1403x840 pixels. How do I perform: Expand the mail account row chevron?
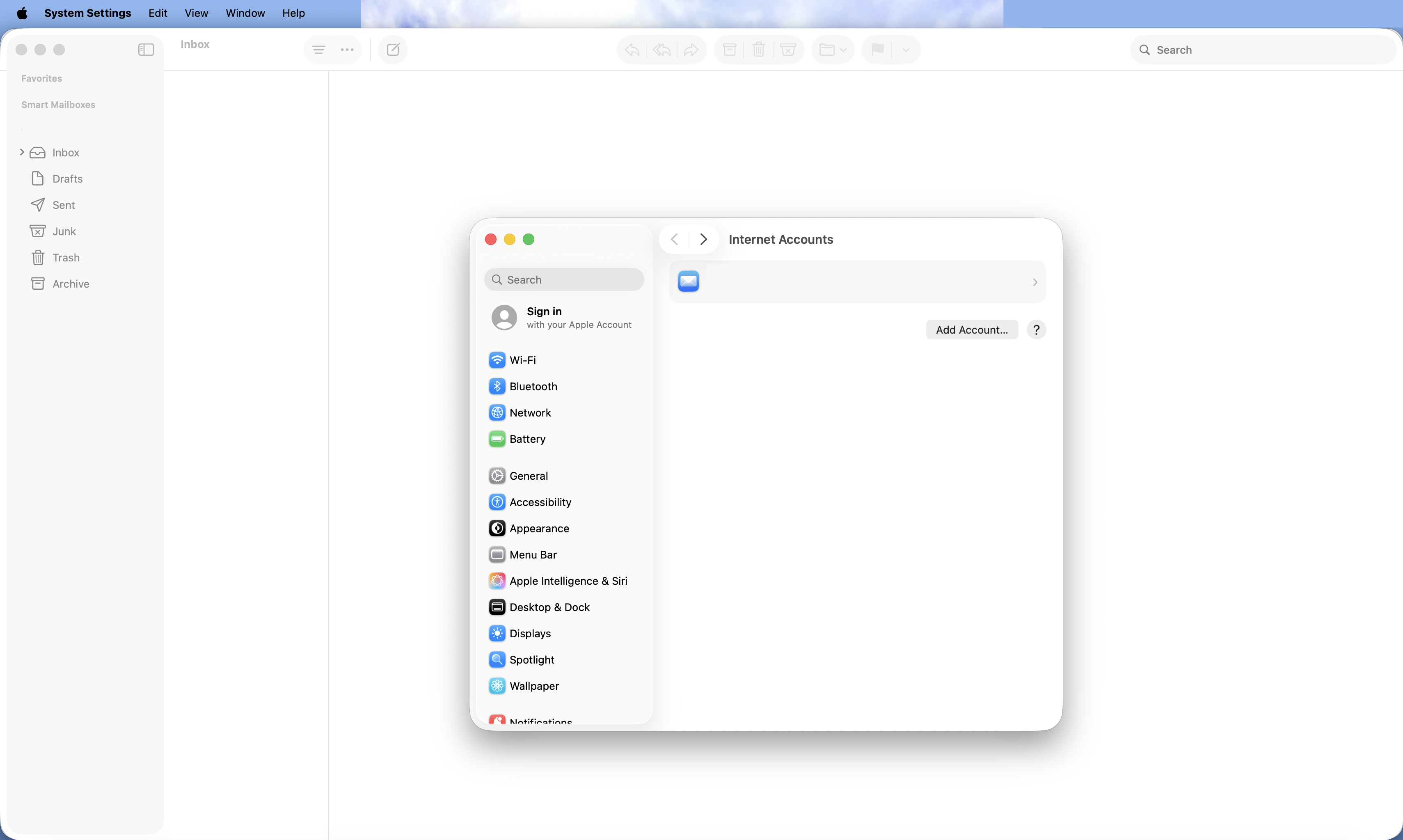(x=1035, y=282)
